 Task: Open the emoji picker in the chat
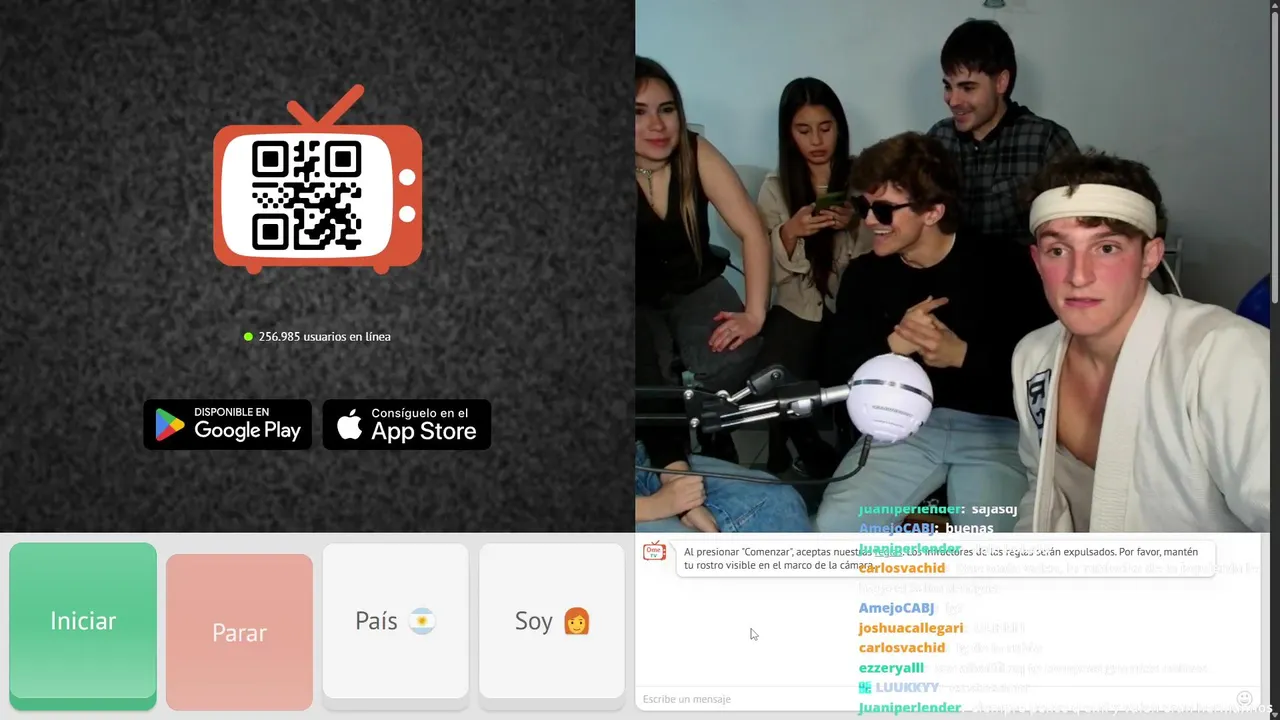(1244, 699)
